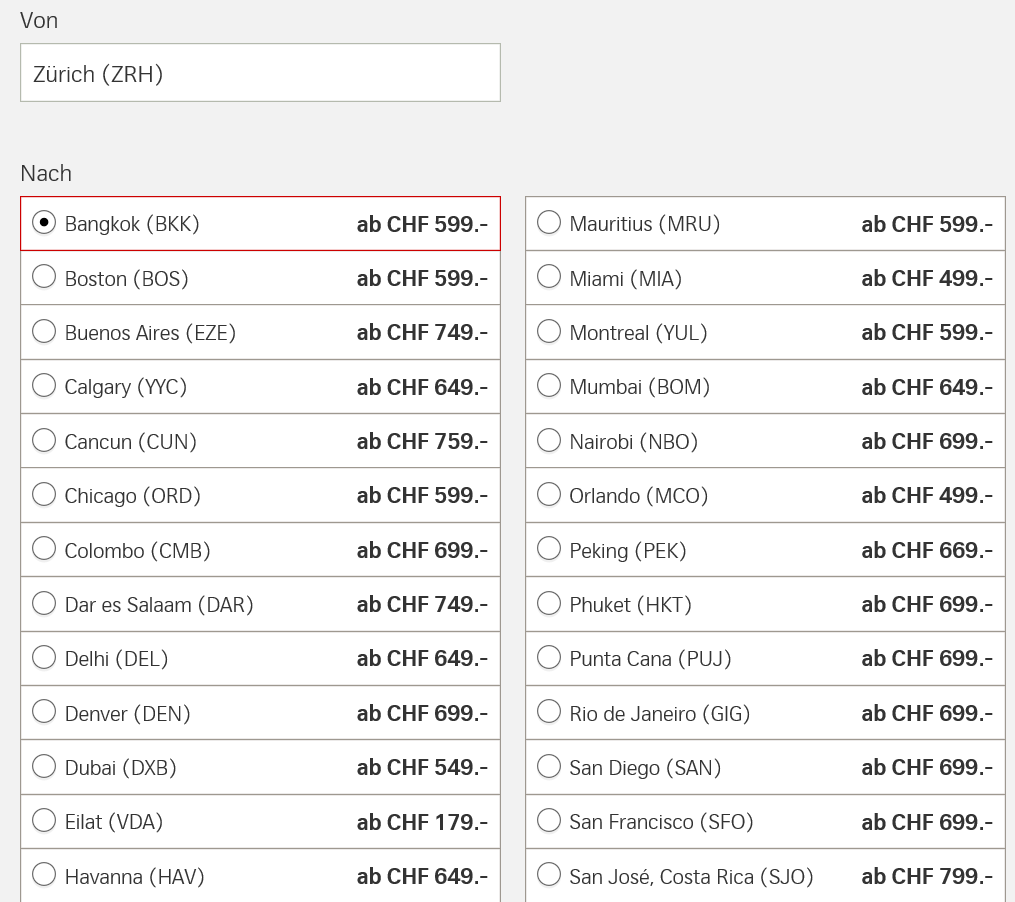Choose Mauritius (MRU) radio button

549,223
